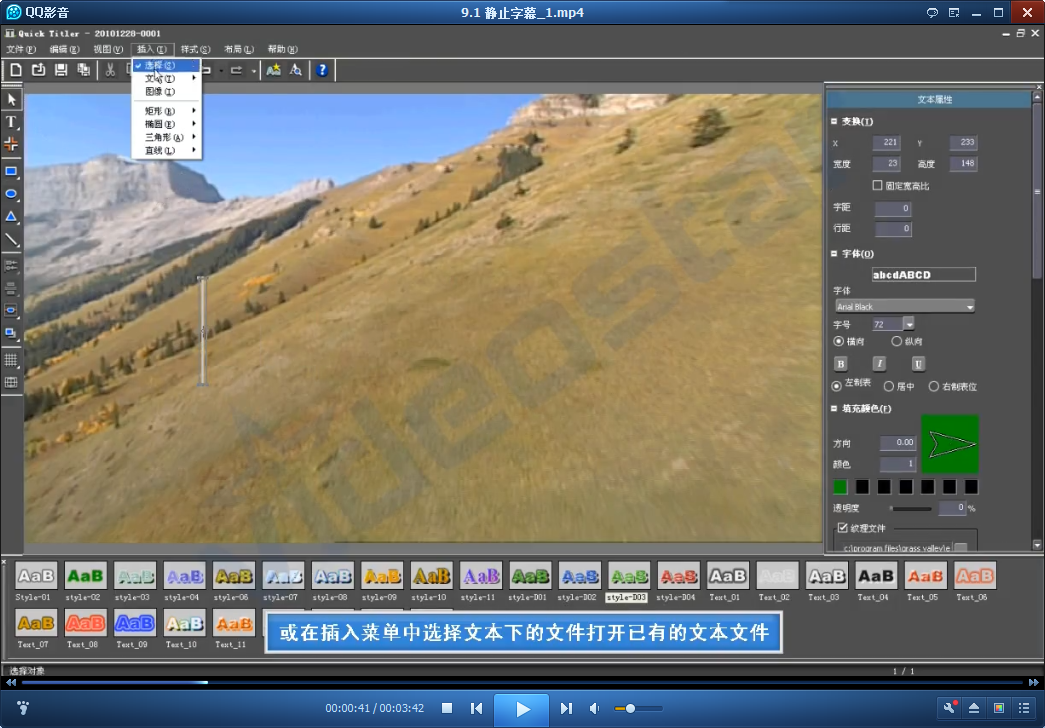Choose 图像(I) in the insert menu
This screenshot has height=728, width=1045.
click(167, 91)
